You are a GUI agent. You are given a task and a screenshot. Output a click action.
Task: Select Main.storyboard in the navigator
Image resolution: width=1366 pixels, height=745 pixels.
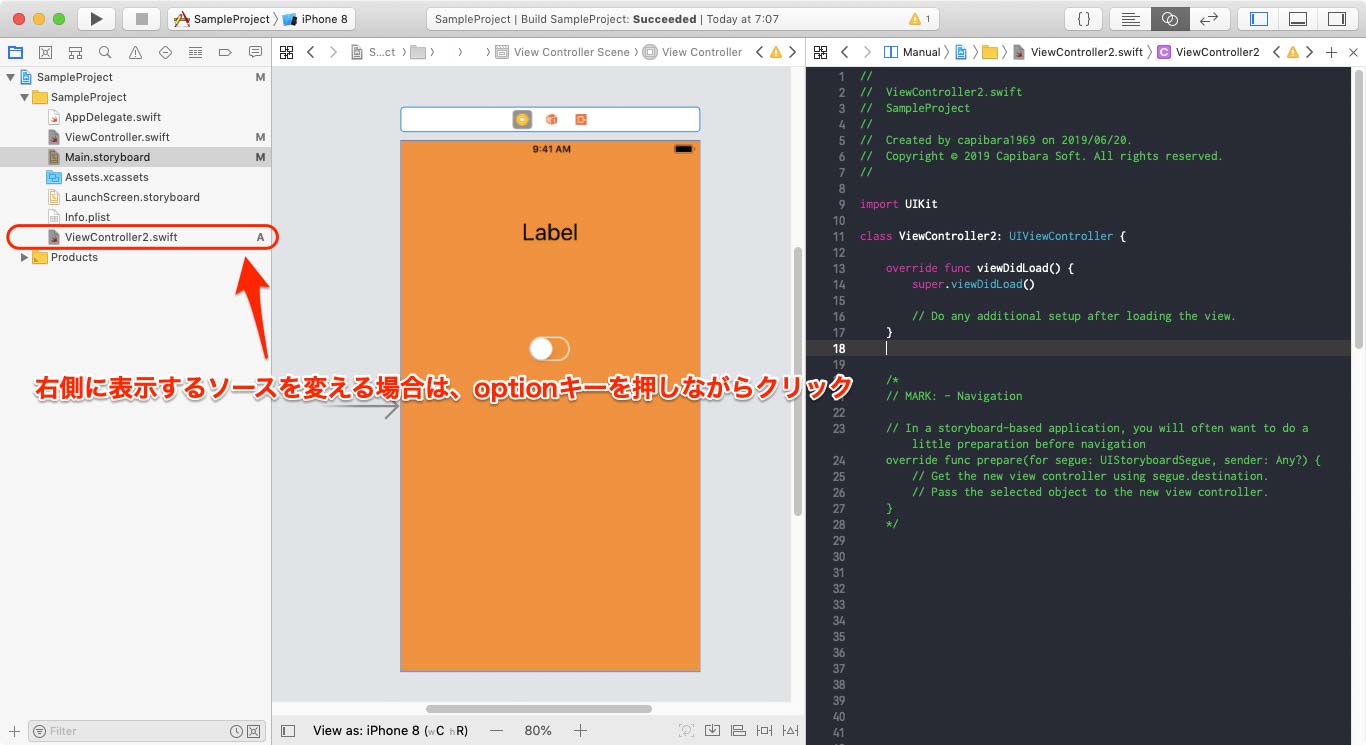(135, 157)
